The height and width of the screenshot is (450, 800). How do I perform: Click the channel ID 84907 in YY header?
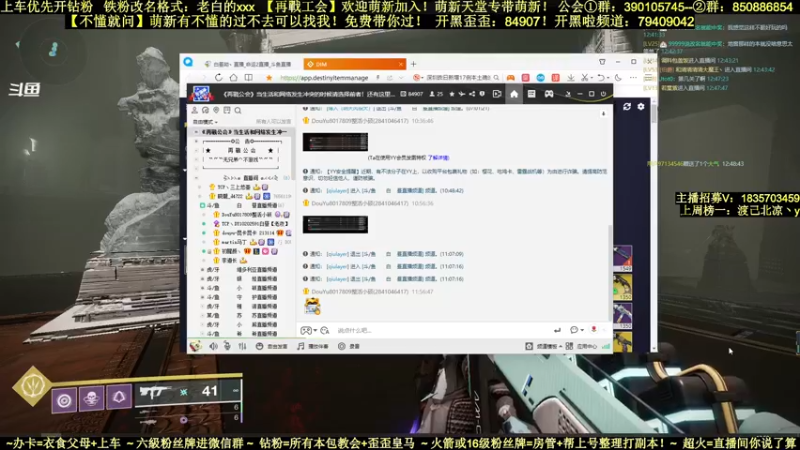[413, 94]
